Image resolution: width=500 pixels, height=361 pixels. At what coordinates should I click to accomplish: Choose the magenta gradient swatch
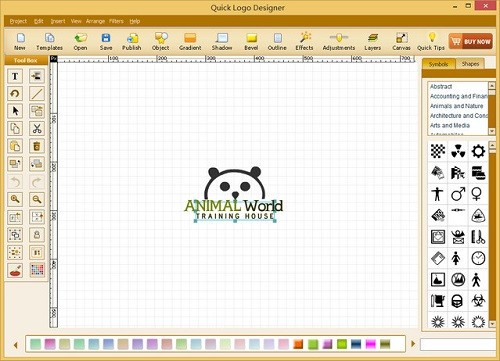[x=370, y=344]
